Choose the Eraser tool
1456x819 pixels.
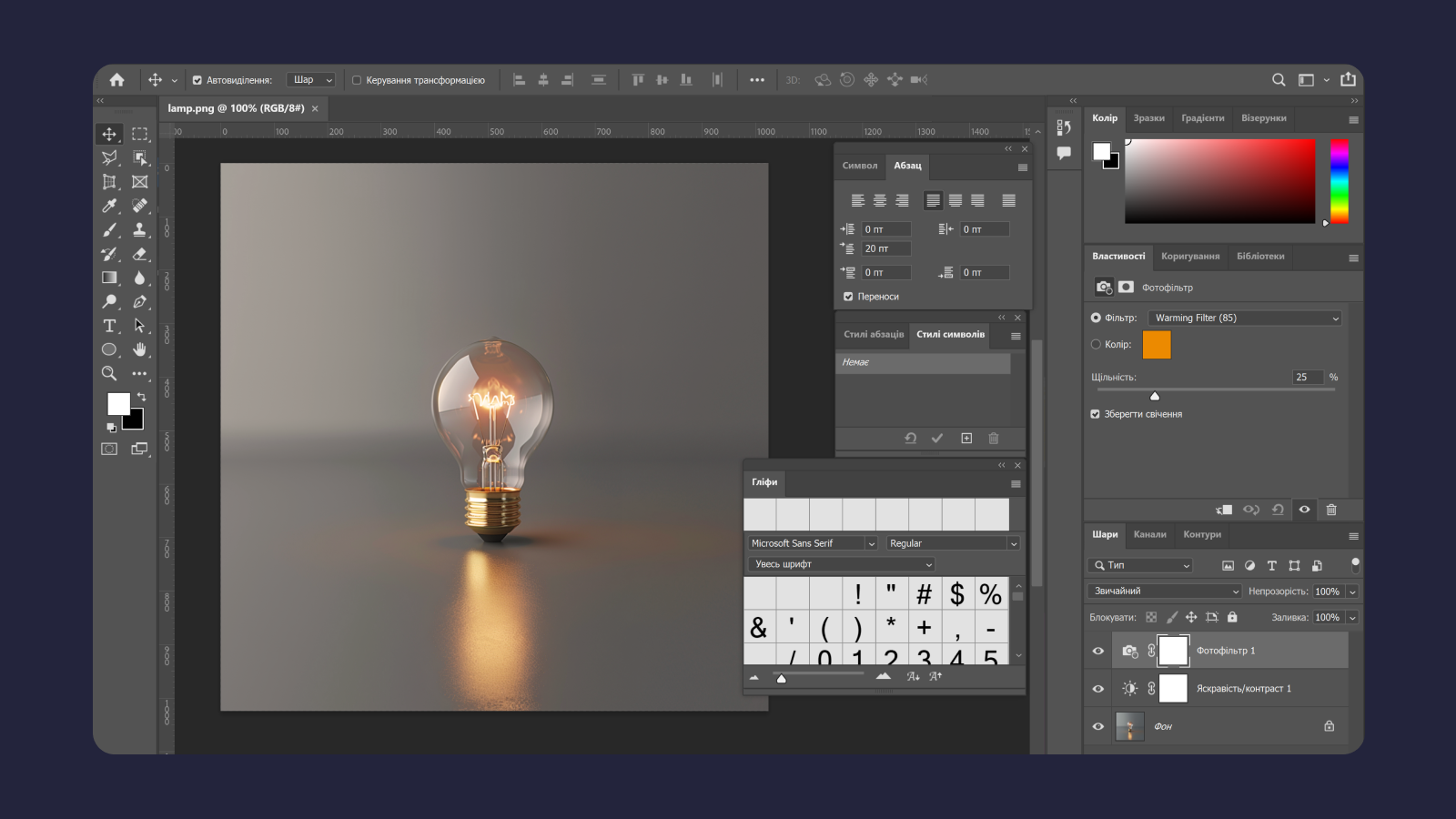pyautogui.click(x=139, y=254)
